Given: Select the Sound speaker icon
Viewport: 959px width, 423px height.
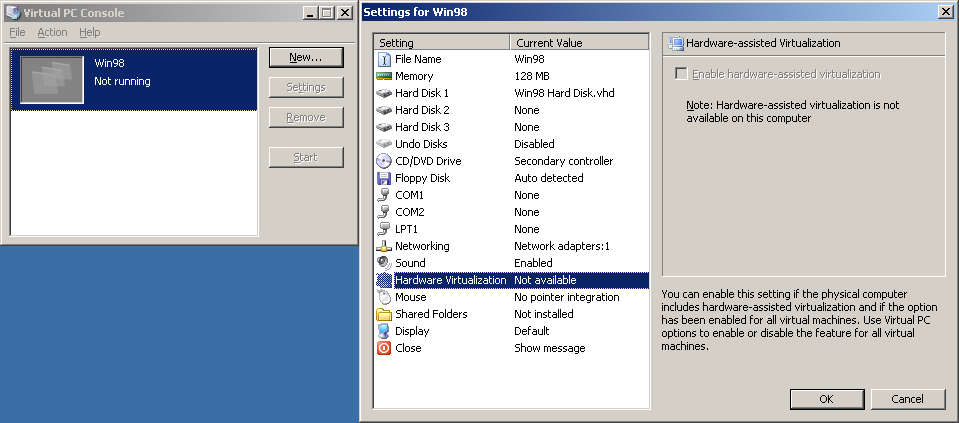Looking at the screenshot, I should pyautogui.click(x=384, y=263).
